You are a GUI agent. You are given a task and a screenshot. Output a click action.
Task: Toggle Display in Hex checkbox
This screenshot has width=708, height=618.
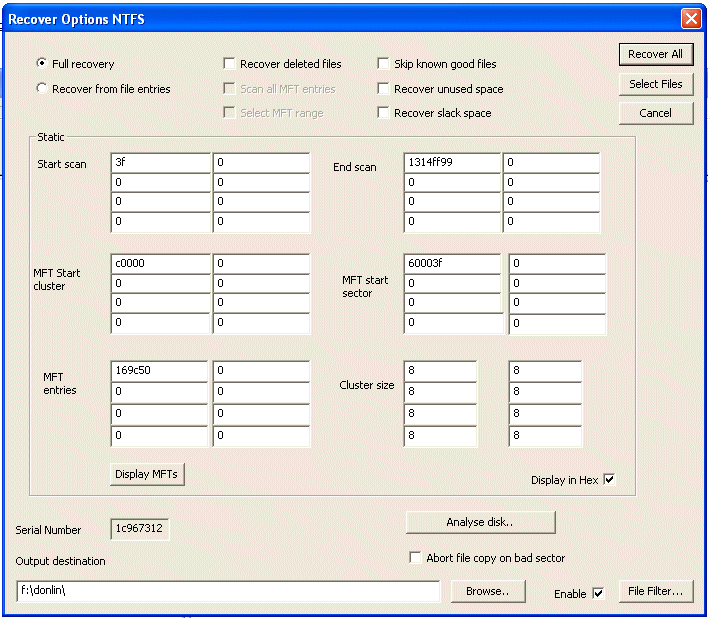pos(609,480)
